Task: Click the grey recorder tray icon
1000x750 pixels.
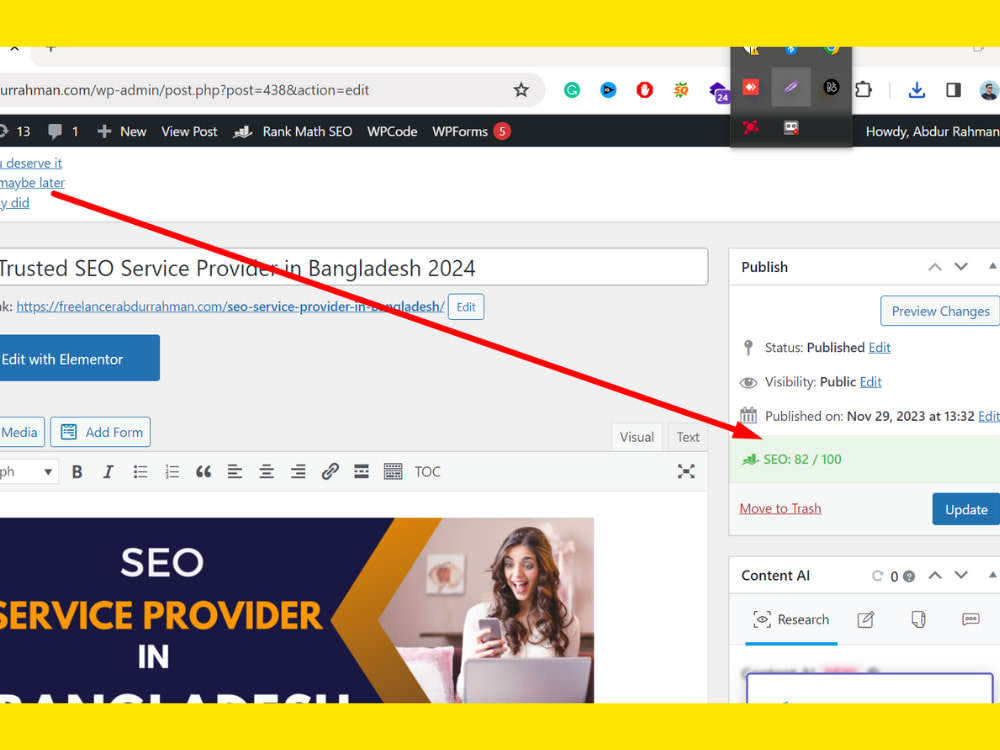Action: tap(791, 128)
